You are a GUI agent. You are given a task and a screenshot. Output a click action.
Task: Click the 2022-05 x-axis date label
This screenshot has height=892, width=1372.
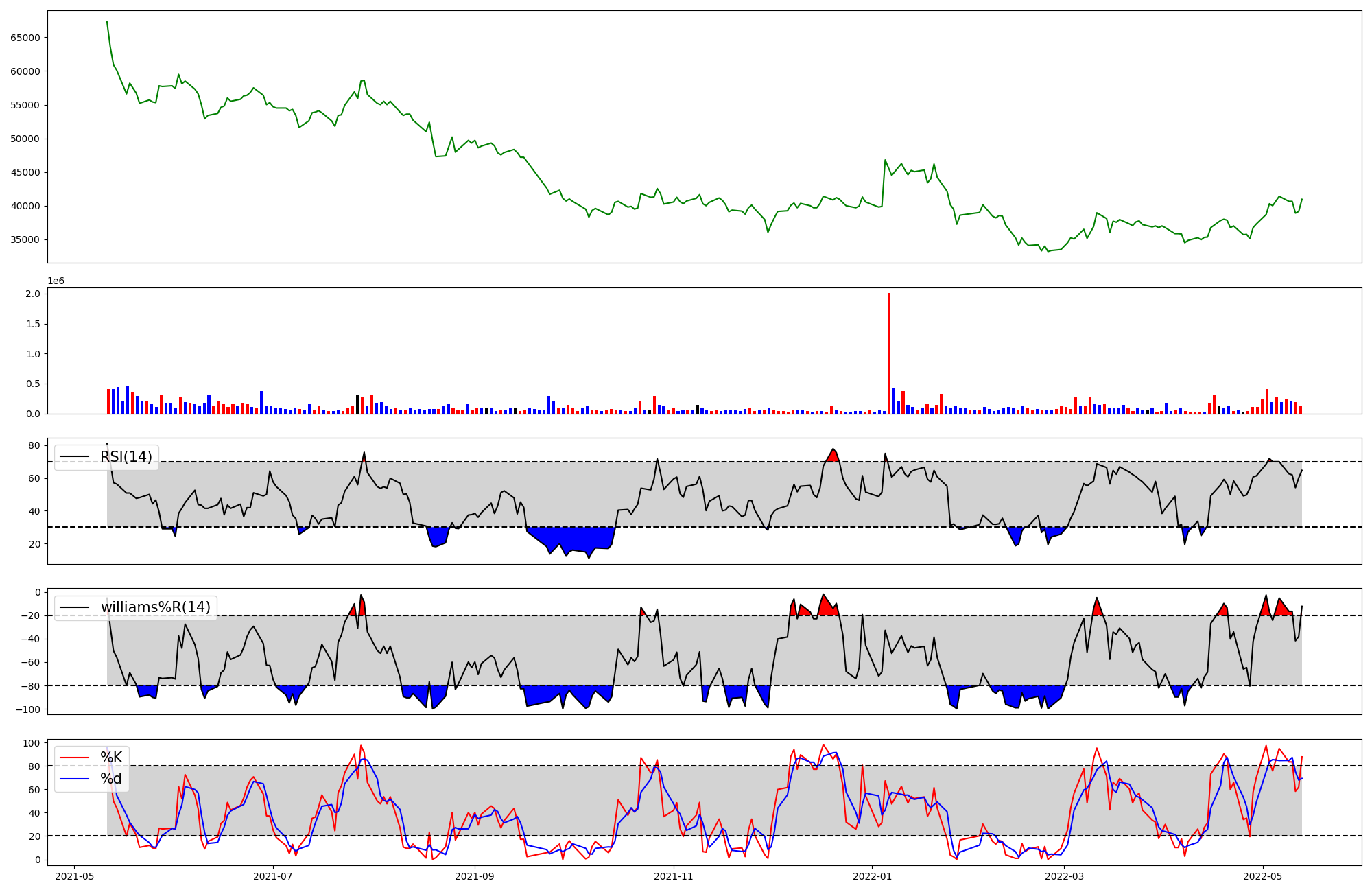click(1263, 876)
